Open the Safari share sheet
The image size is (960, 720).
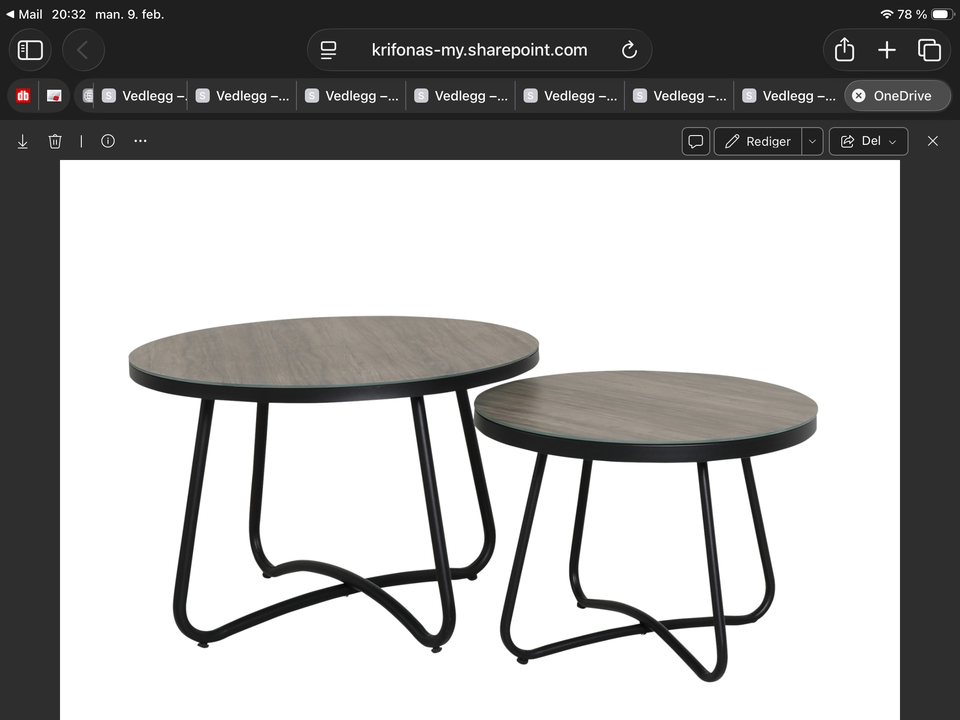(844, 50)
